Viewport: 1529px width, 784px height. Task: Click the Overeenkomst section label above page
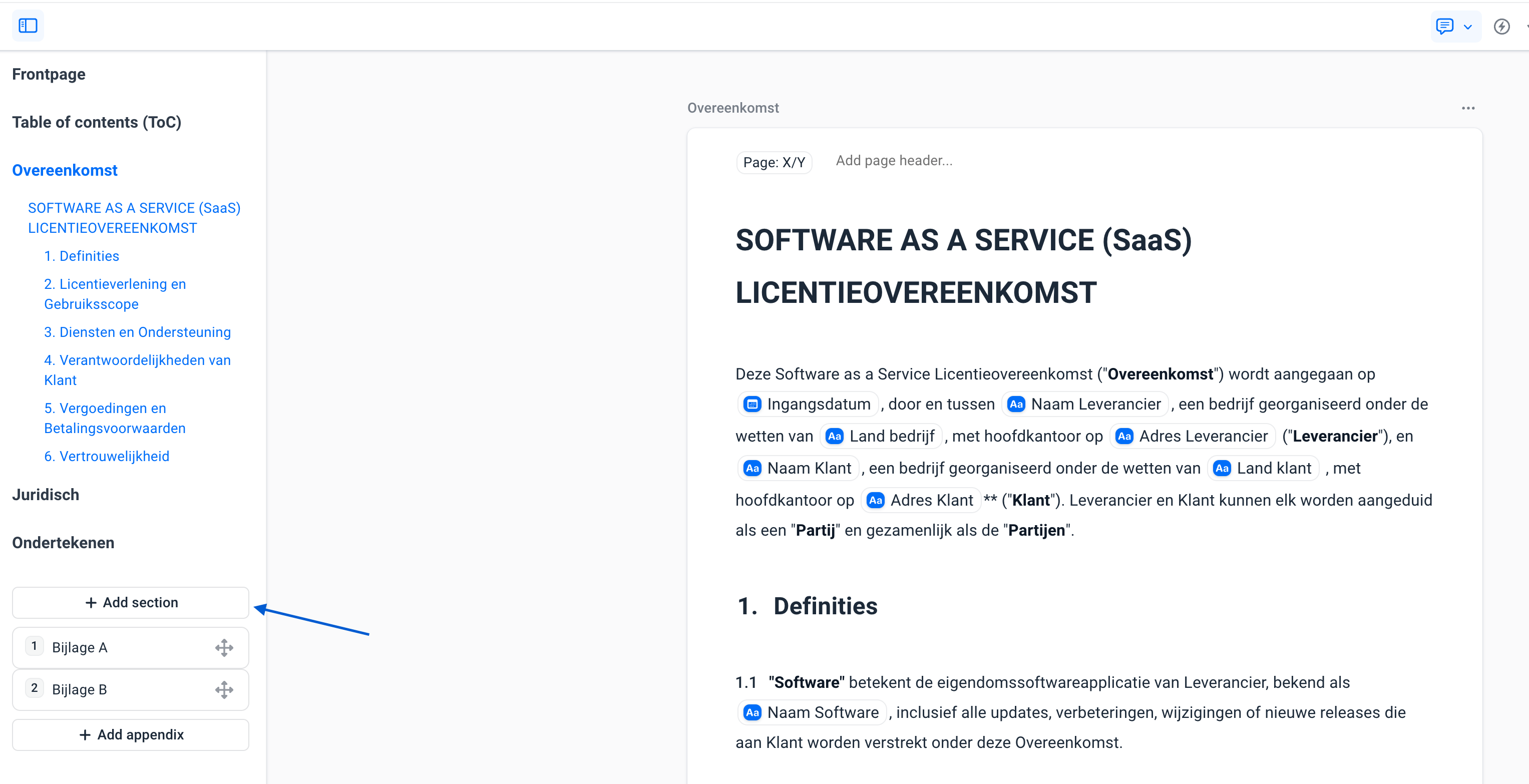tap(733, 108)
